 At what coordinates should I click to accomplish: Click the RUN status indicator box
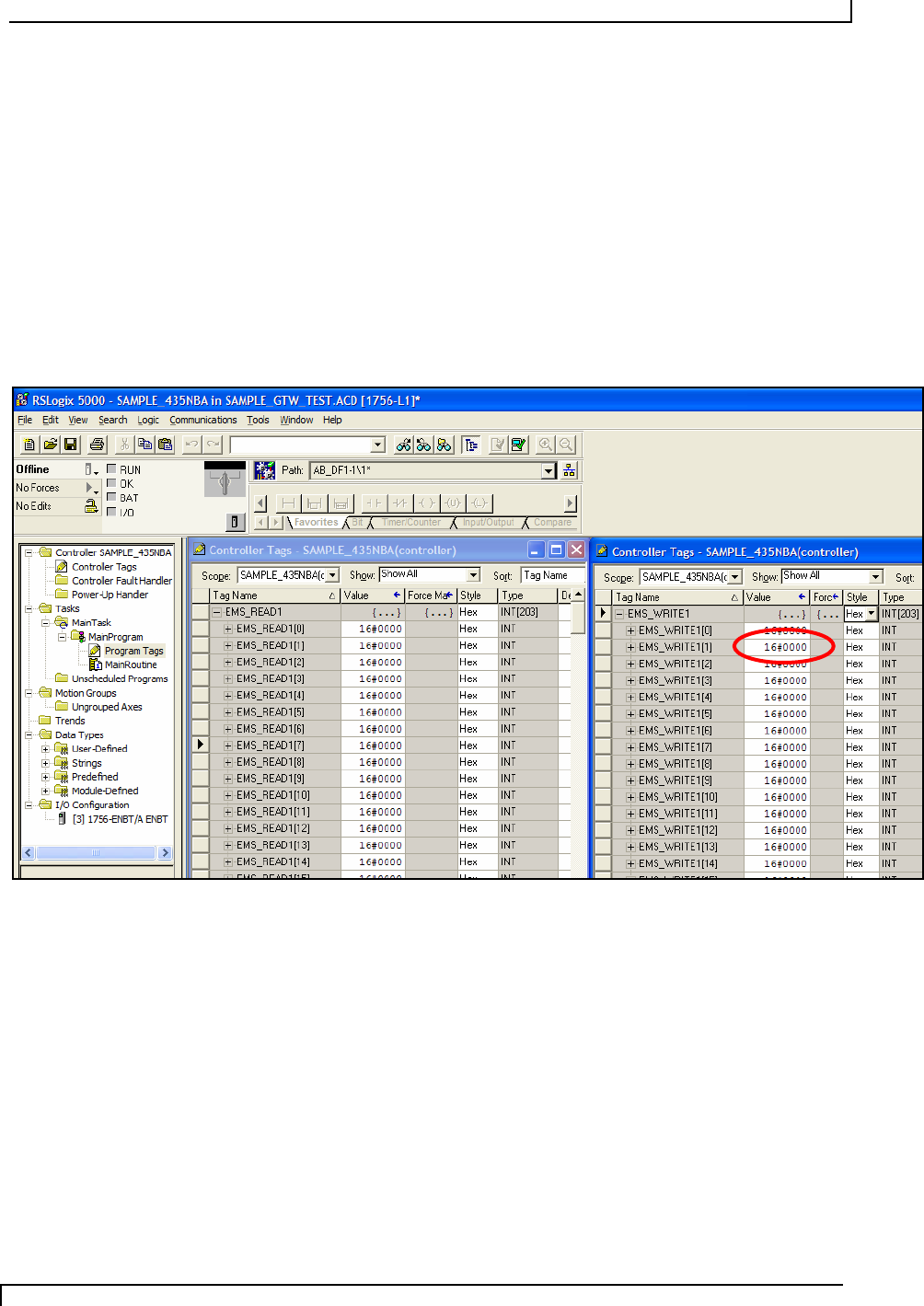tap(111, 468)
